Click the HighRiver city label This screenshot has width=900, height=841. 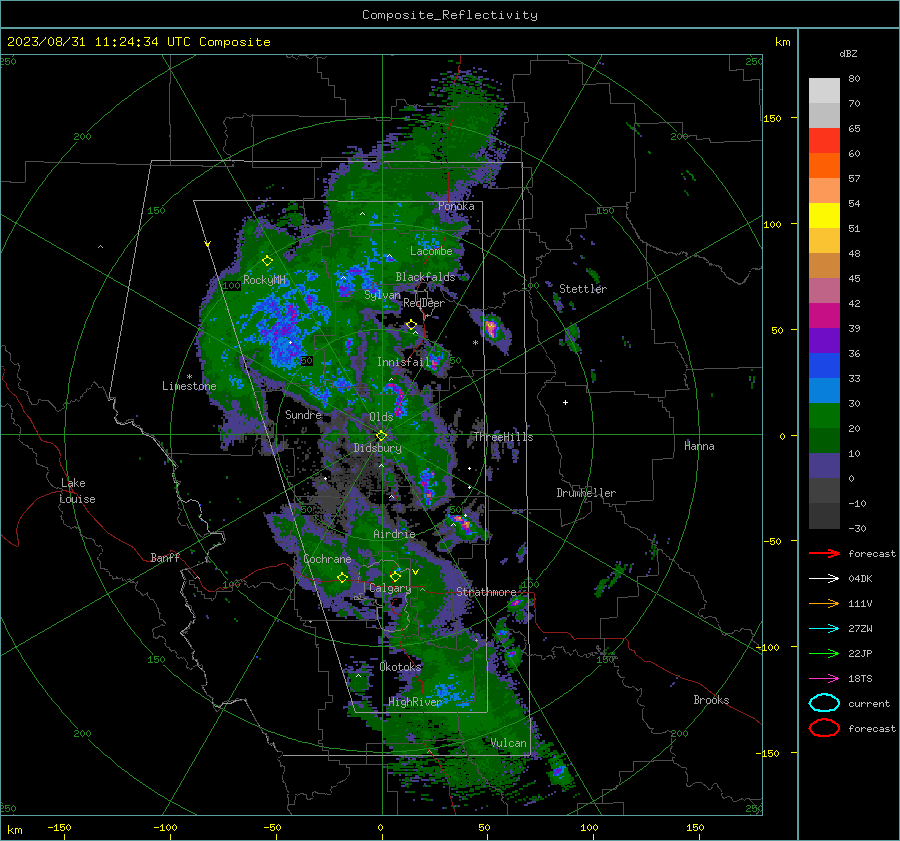coord(415,702)
